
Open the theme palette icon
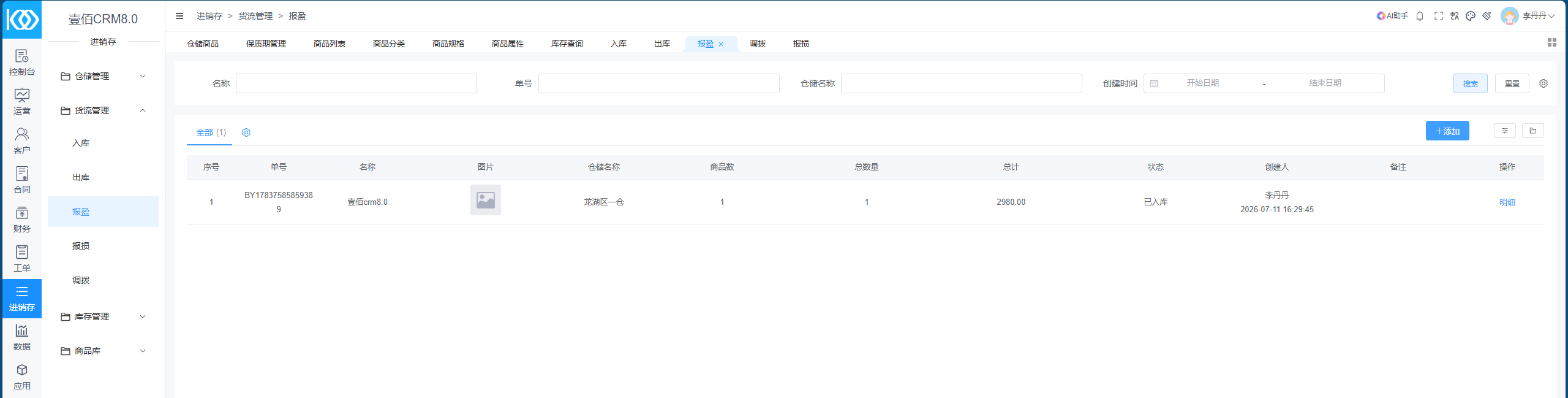(x=1471, y=16)
